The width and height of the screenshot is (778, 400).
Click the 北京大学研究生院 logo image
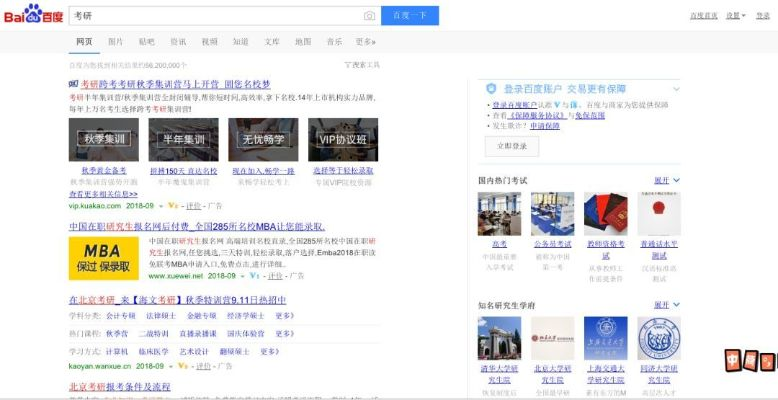point(553,338)
